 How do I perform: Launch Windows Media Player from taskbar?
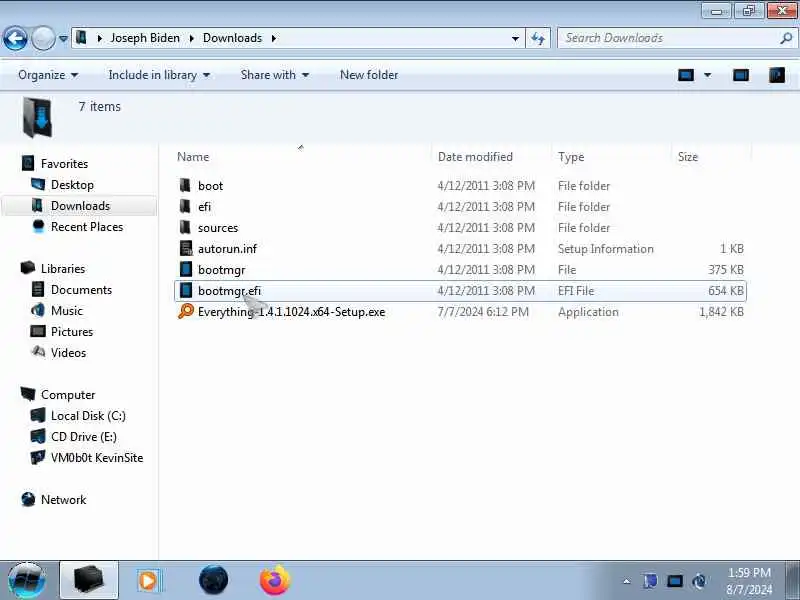click(x=148, y=581)
